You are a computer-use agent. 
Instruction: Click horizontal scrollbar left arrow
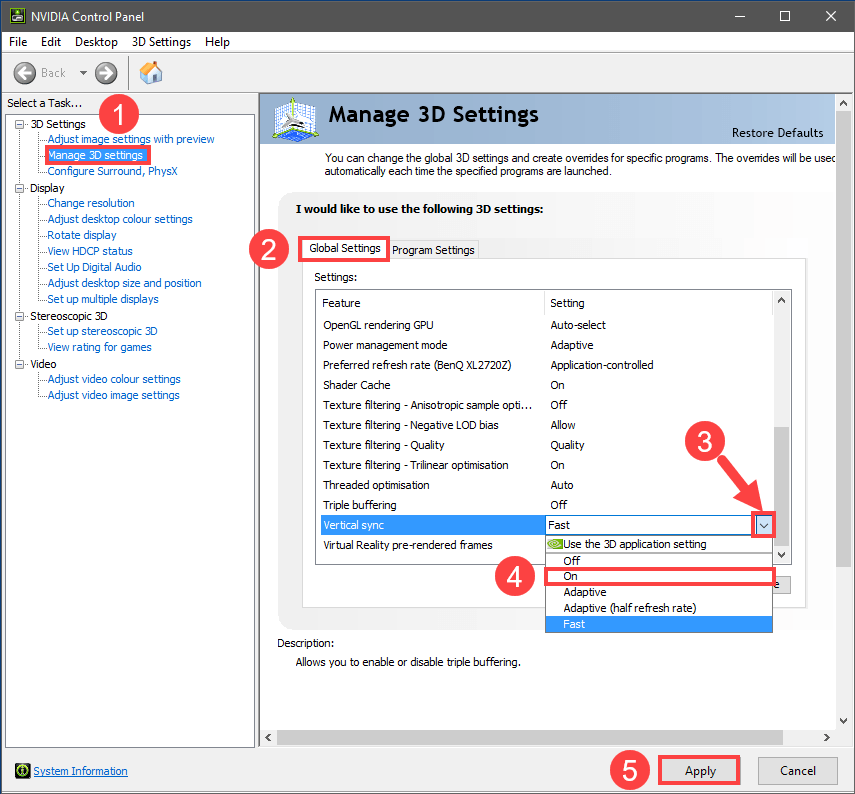pos(268,737)
